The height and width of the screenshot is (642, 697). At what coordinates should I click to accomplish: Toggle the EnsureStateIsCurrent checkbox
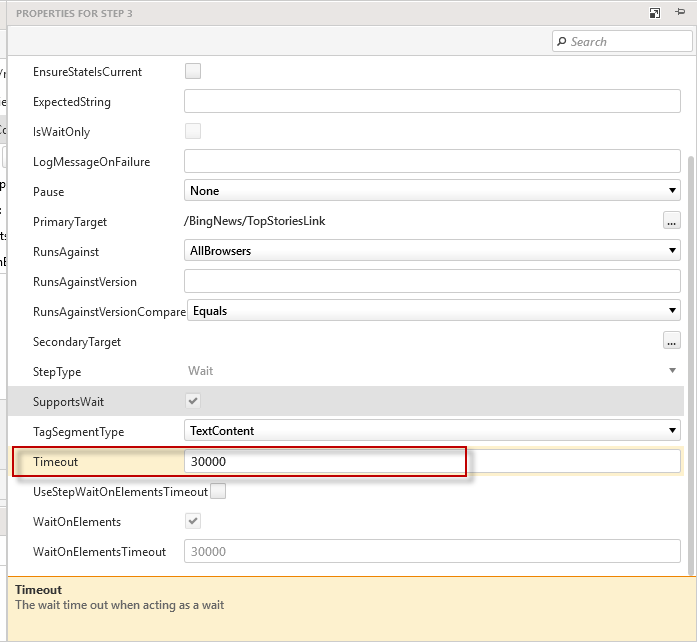click(193, 71)
